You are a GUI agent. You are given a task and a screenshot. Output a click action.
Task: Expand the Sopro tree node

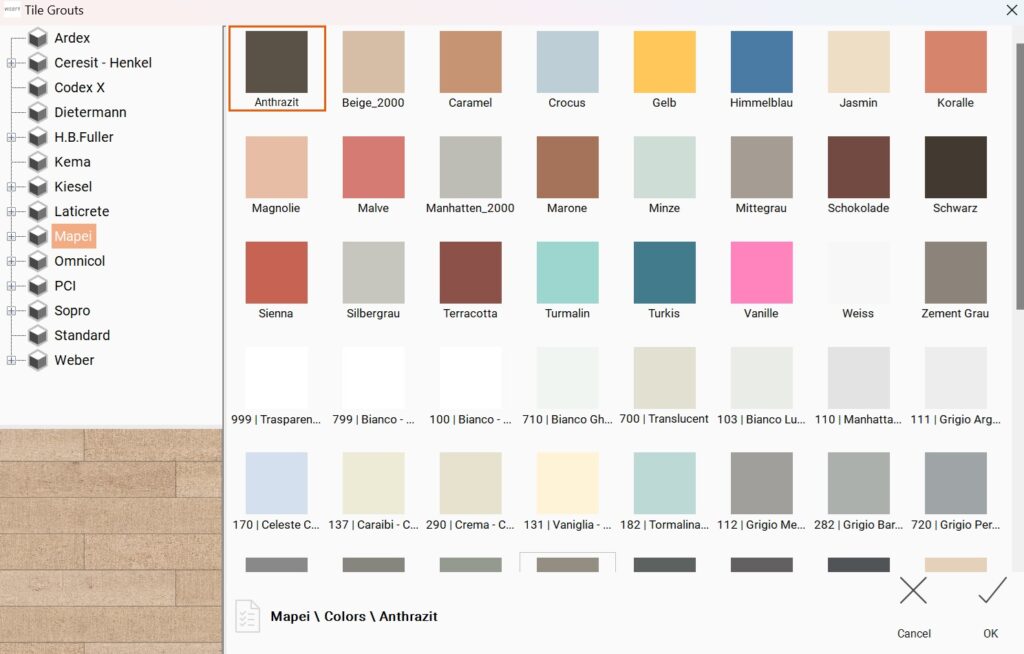point(11,310)
